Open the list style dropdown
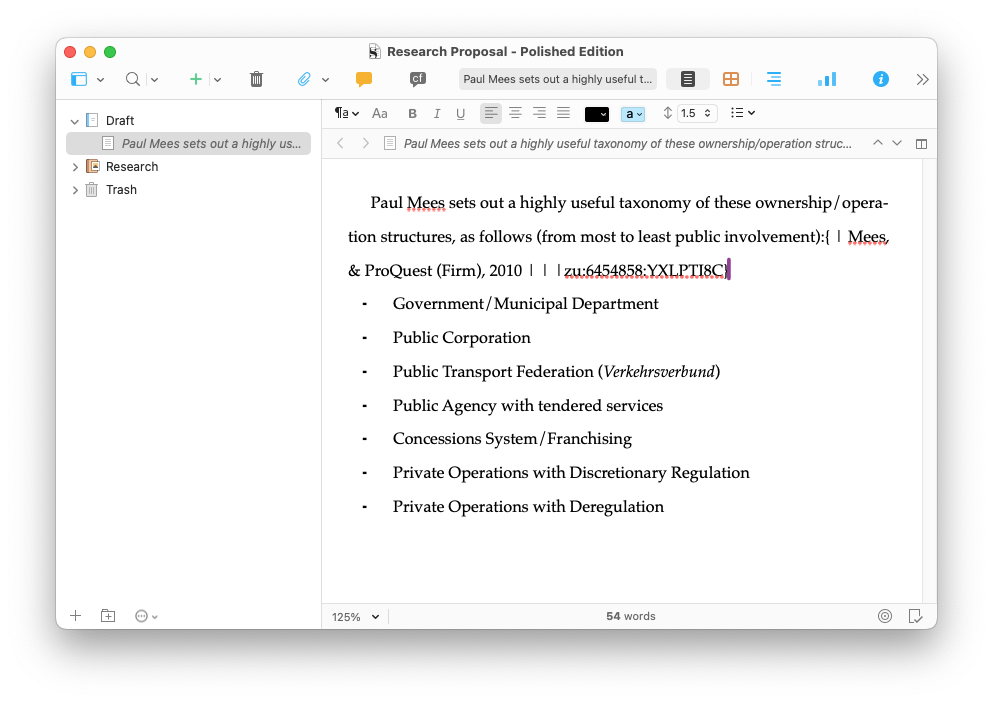 pyautogui.click(x=742, y=113)
